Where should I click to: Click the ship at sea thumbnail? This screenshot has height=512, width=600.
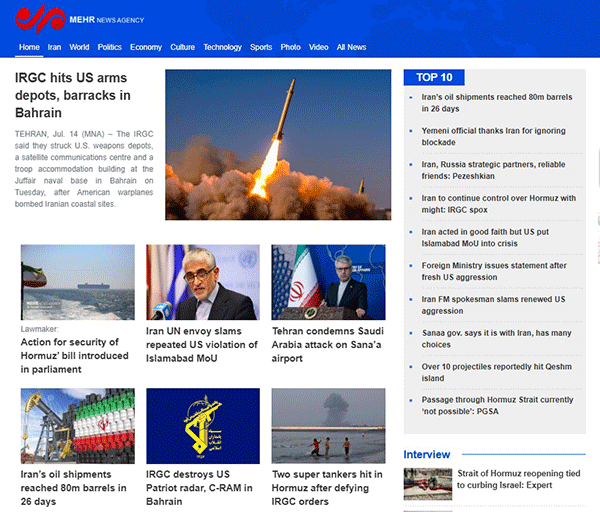78,282
